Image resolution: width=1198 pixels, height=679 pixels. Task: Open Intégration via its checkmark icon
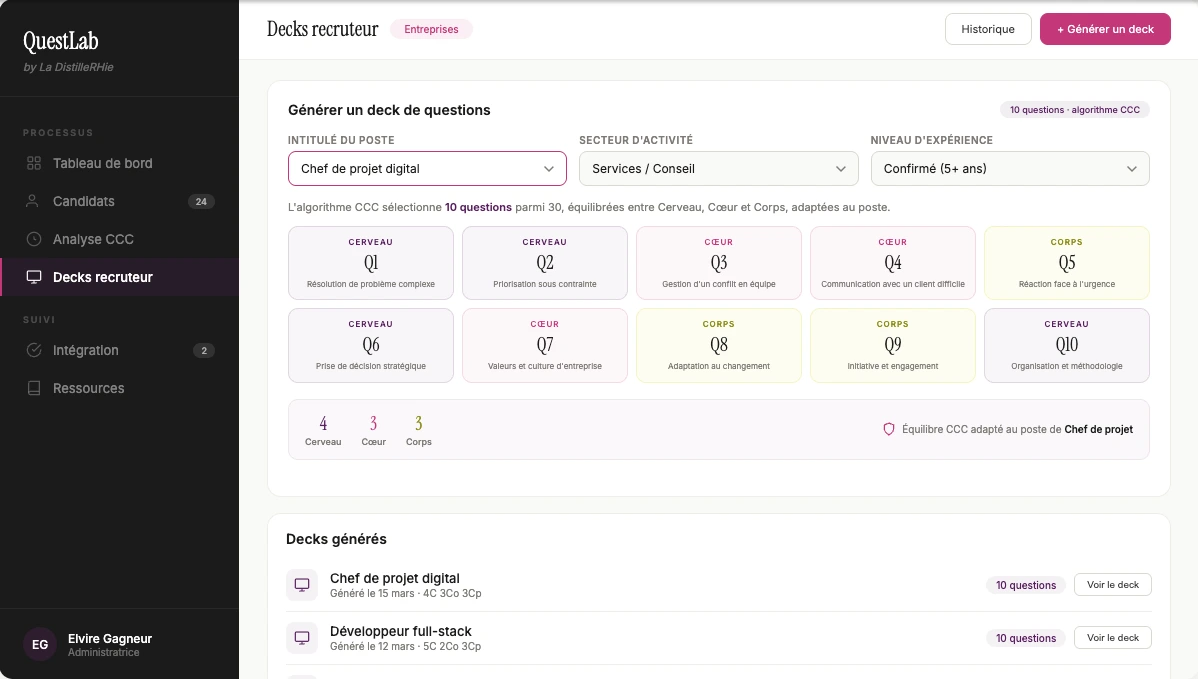pyautogui.click(x=35, y=351)
